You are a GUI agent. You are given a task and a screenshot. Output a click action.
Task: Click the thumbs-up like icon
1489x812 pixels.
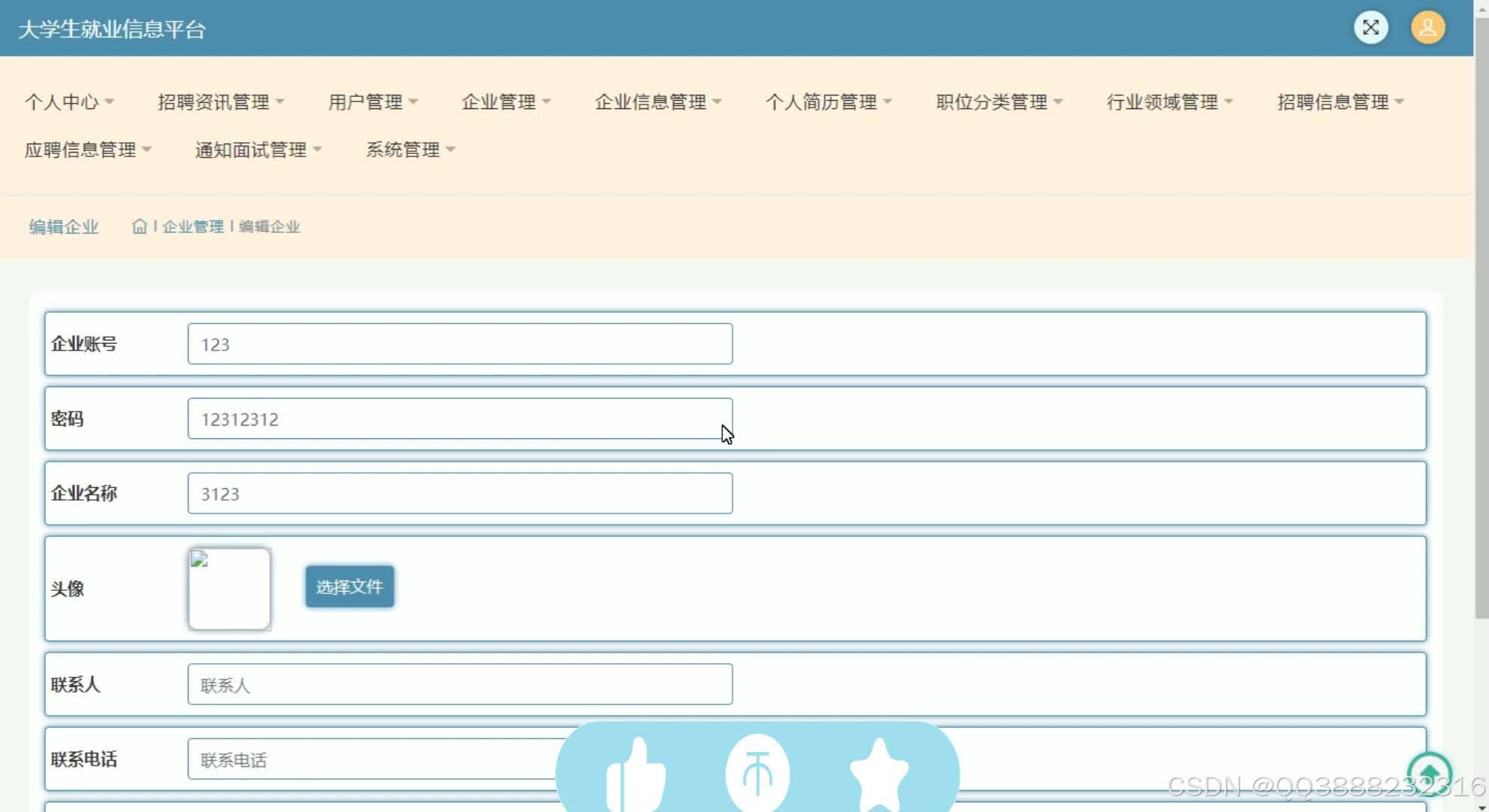636,774
